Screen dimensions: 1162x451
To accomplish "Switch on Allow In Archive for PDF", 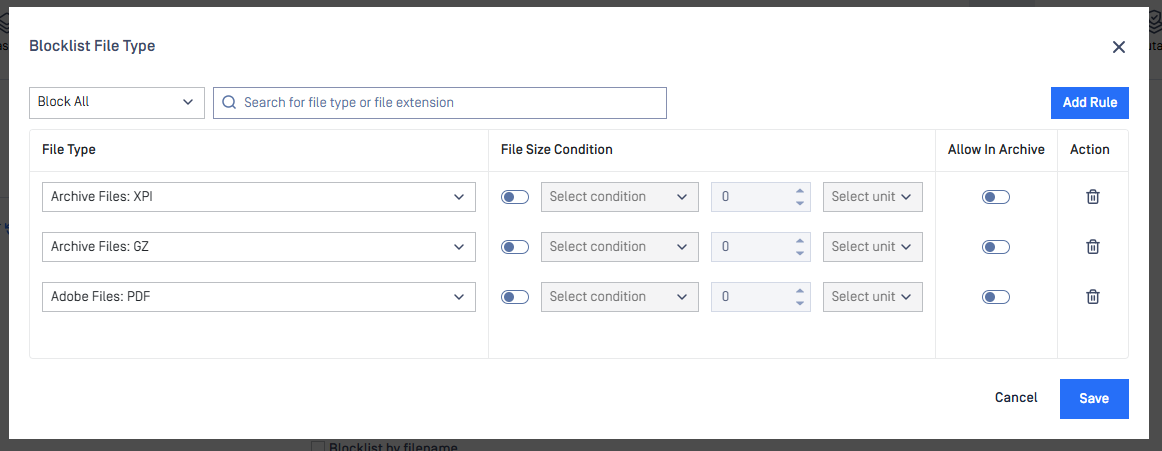I will (x=995, y=297).
